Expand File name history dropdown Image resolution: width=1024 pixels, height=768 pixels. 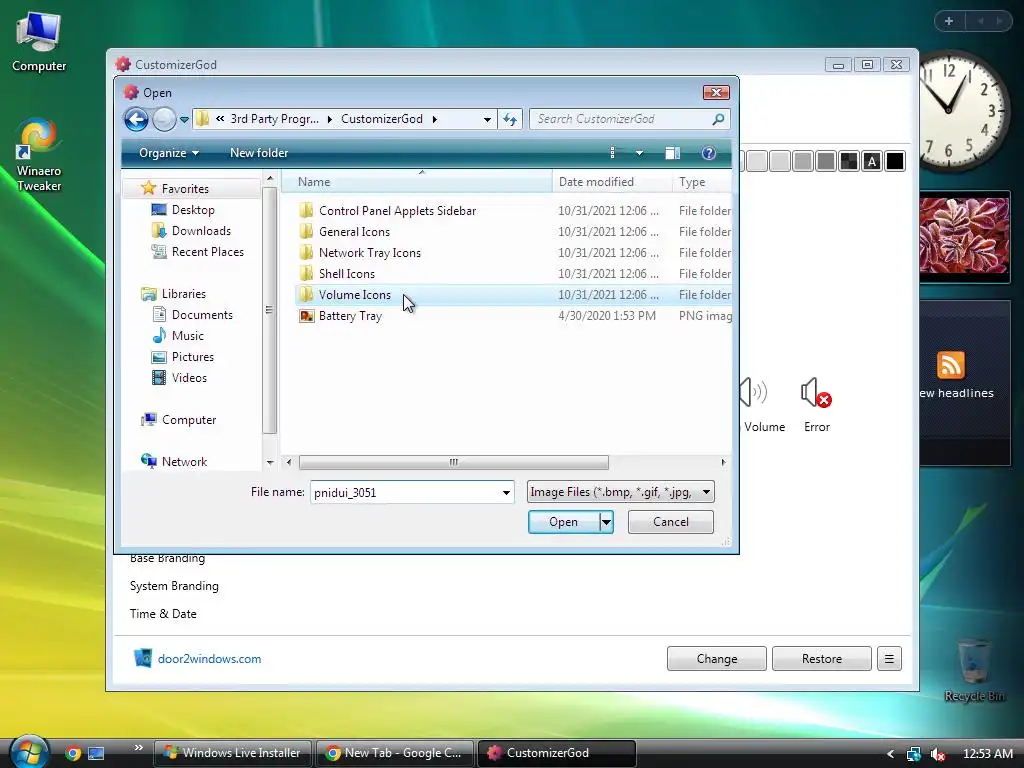[506, 492]
